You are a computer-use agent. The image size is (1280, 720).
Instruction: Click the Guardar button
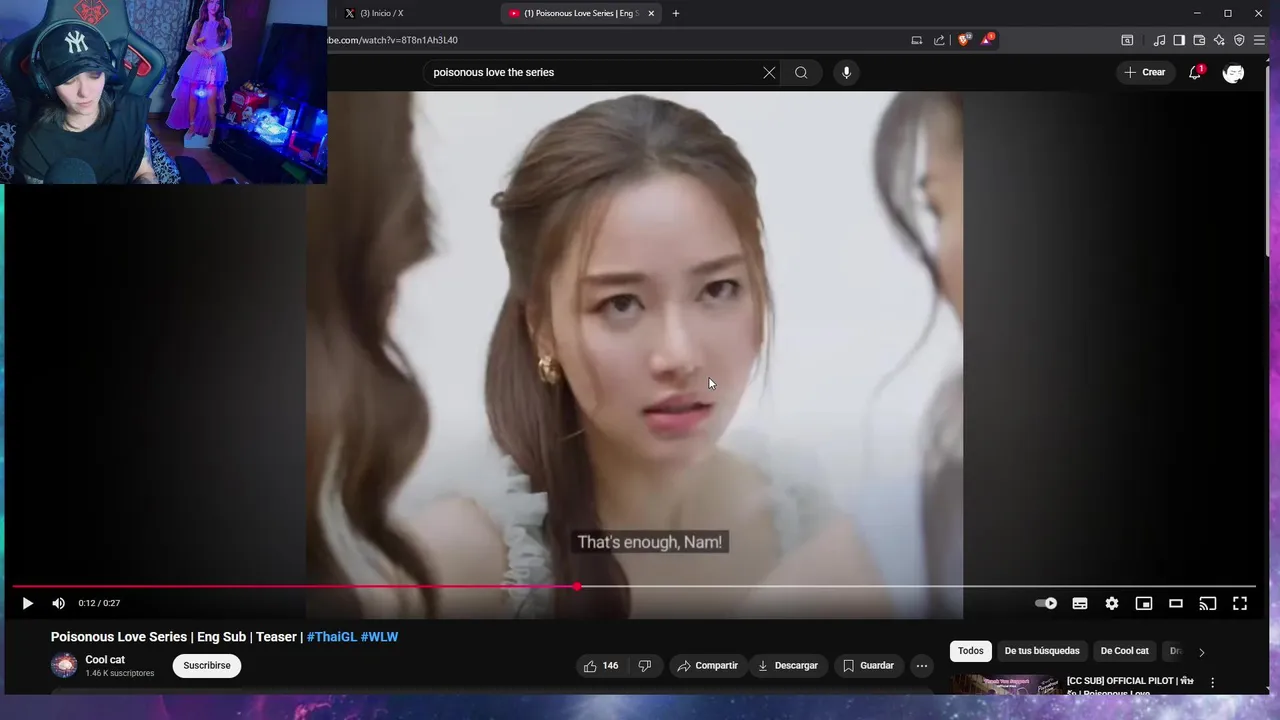(x=868, y=665)
